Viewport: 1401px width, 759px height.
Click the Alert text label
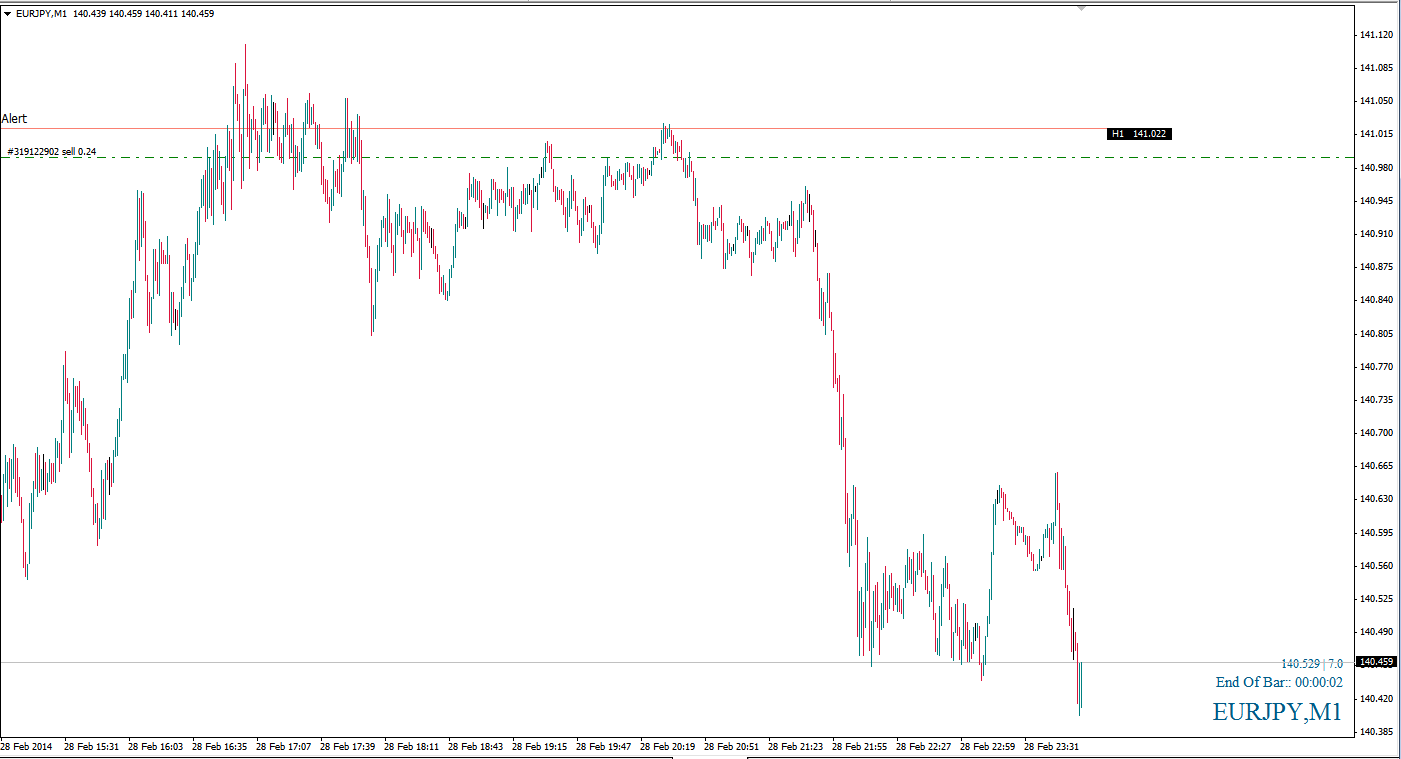(14, 119)
